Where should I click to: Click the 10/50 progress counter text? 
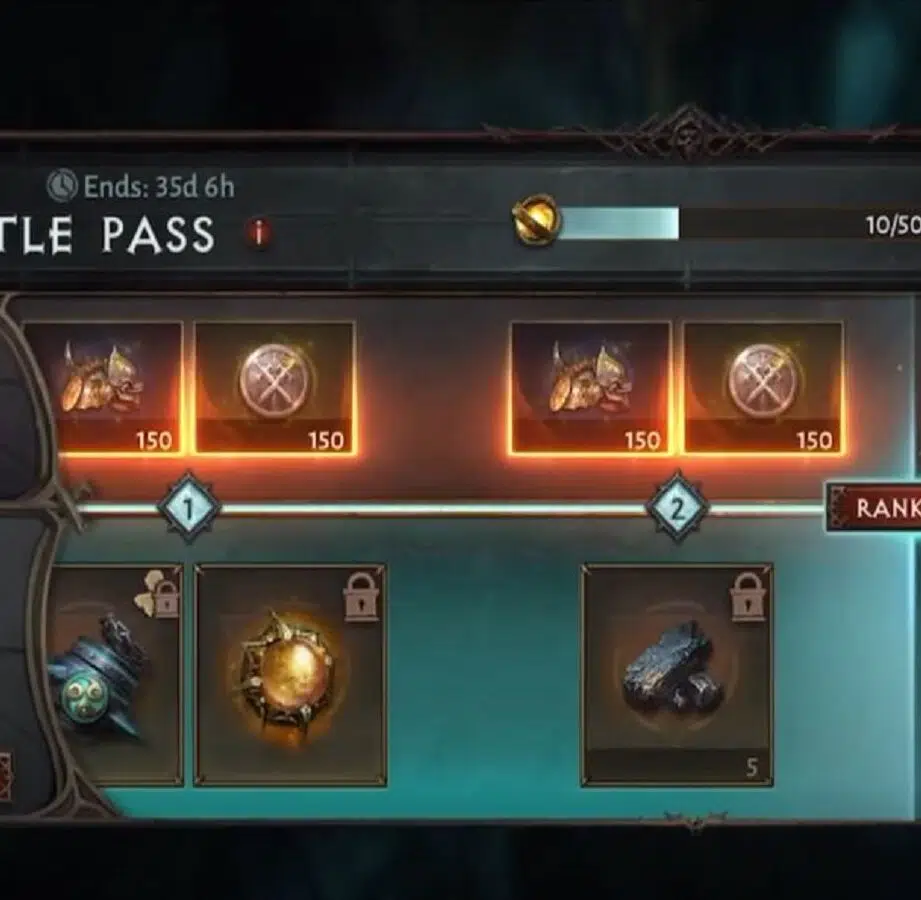pos(893,226)
